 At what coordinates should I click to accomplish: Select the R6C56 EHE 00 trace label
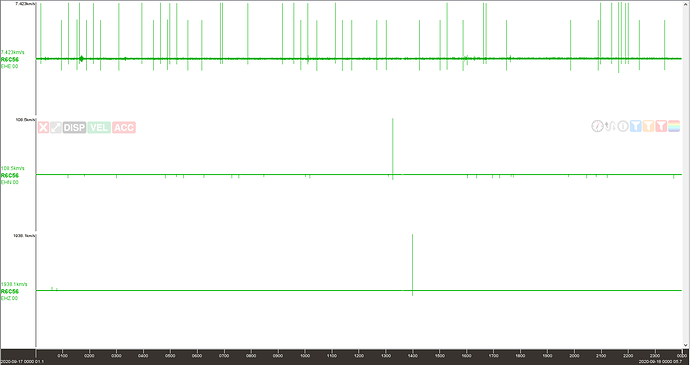tap(10, 62)
